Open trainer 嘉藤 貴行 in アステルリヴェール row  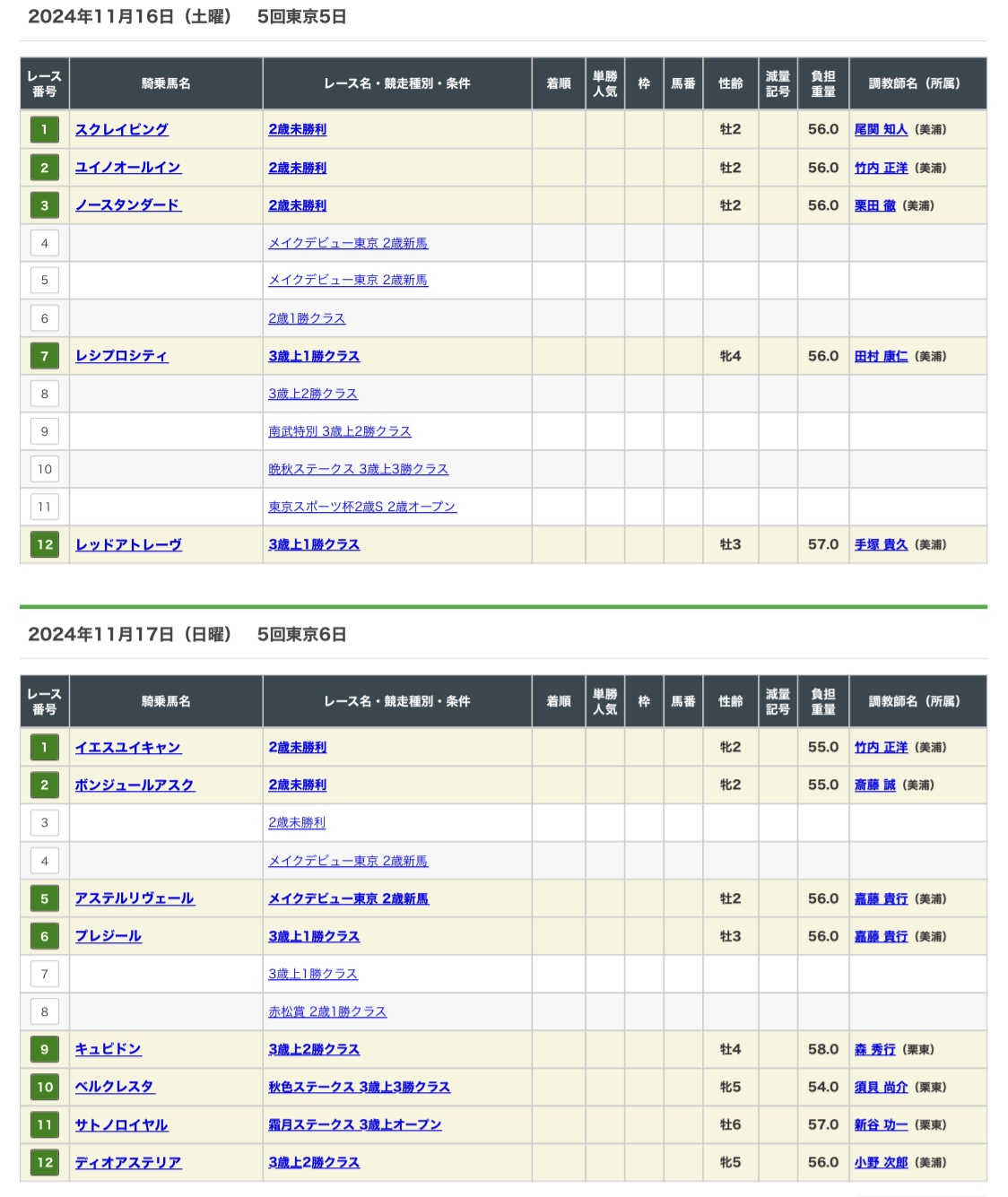tap(881, 898)
